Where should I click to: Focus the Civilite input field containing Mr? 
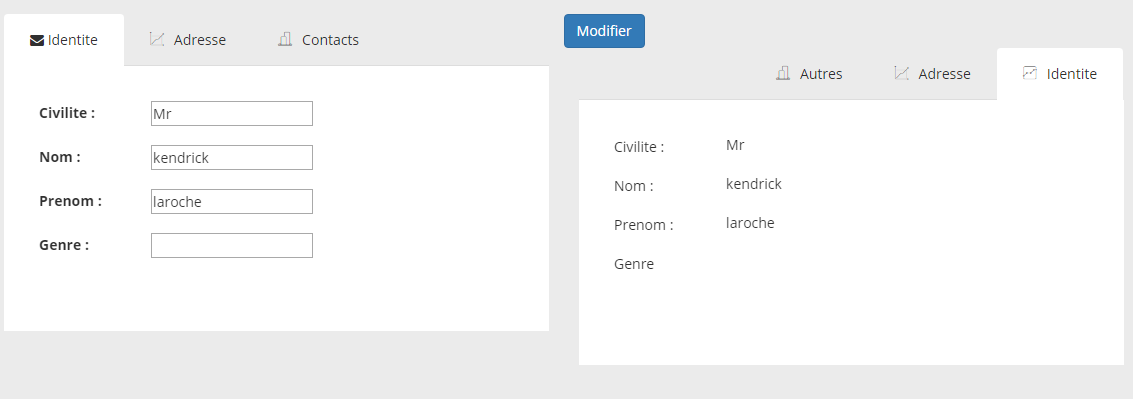pyautogui.click(x=232, y=113)
